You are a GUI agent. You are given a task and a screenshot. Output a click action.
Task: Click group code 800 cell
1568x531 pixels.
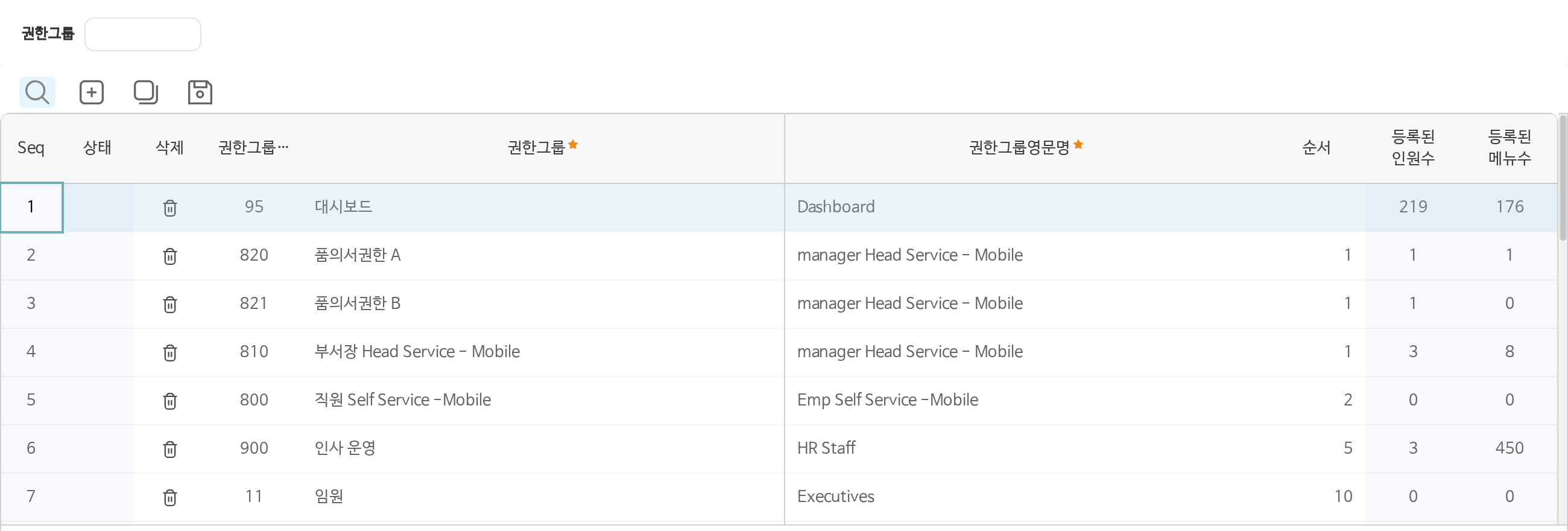pos(254,400)
